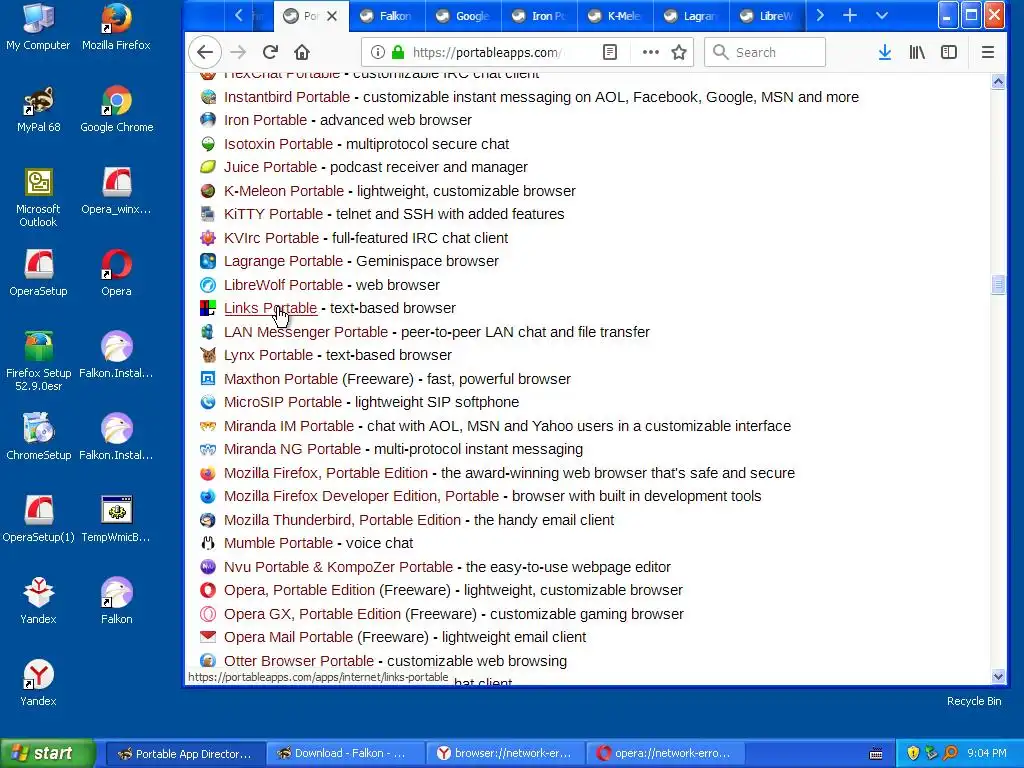The height and width of the screenshot is (768, 1024).
Task: Open the page actions three-dot menu
Action: click(x=650, y=52)
